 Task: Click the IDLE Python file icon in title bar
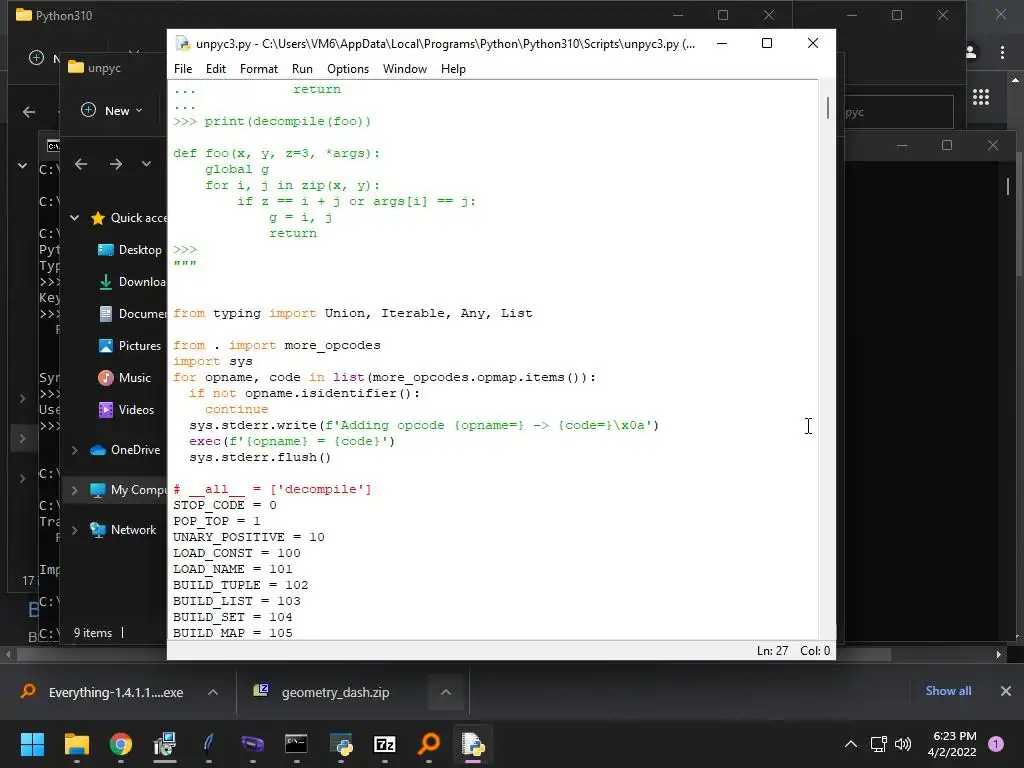pyautogui.click(x=183, y=44)
